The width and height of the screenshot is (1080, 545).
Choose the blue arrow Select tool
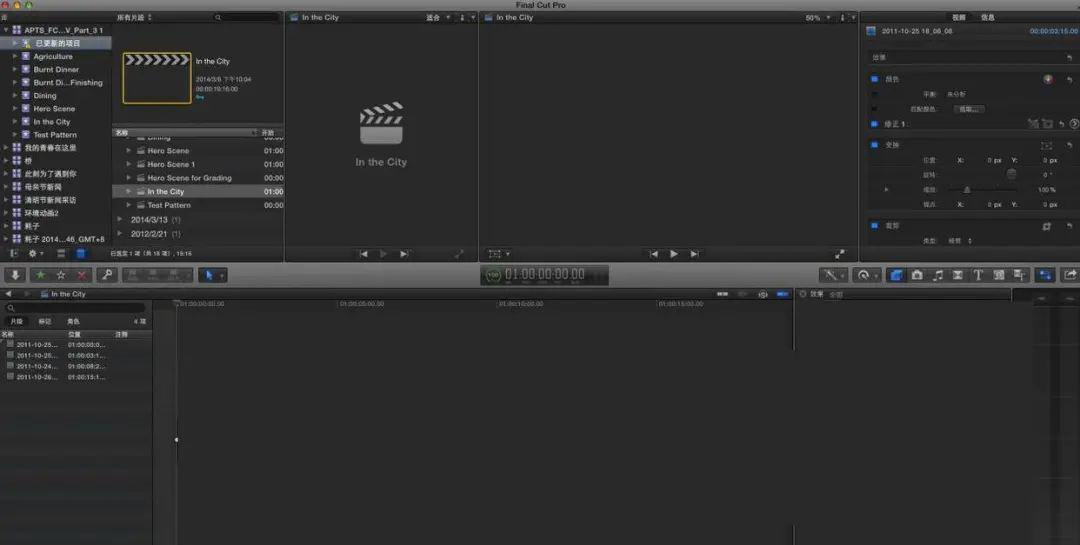(210, 275)
